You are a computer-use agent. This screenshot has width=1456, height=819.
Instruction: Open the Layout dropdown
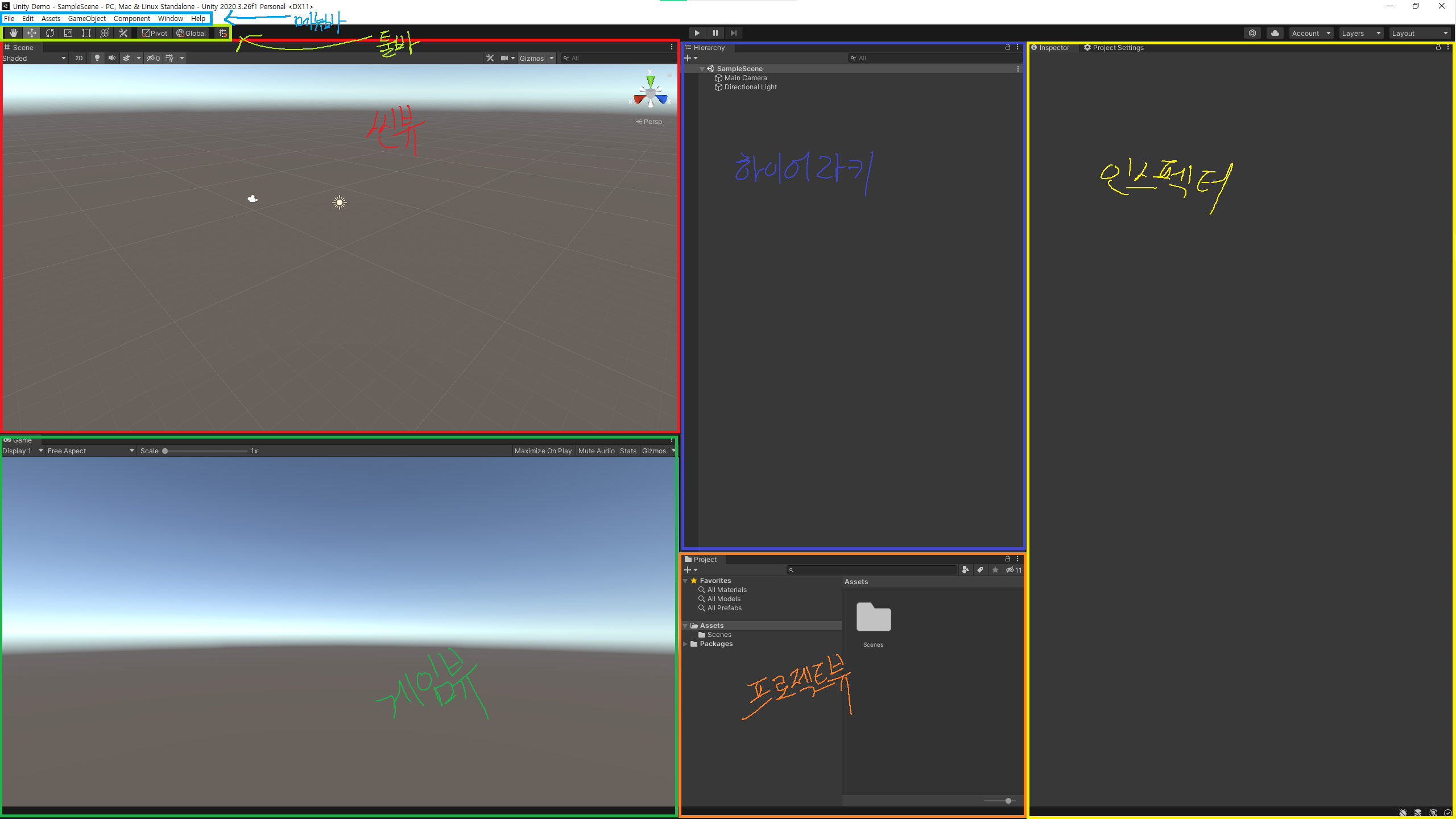[x=1420, y=33]
